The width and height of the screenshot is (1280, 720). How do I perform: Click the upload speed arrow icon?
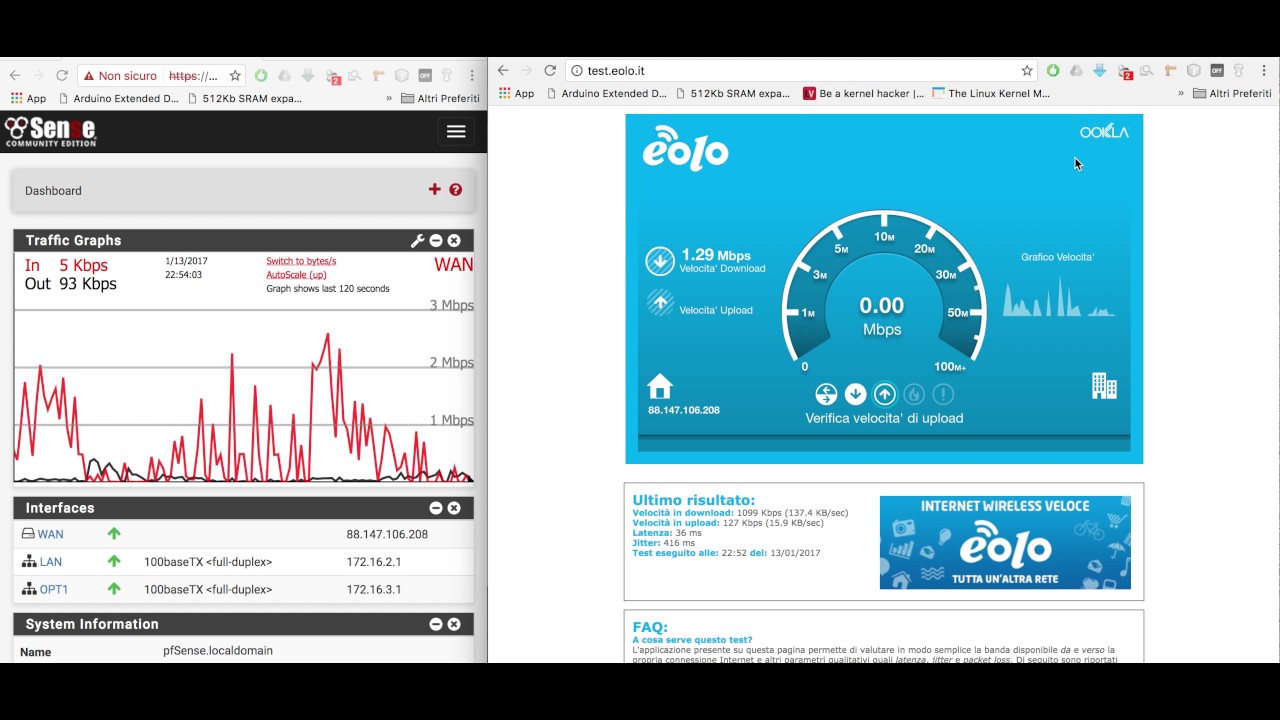[660, 303]
